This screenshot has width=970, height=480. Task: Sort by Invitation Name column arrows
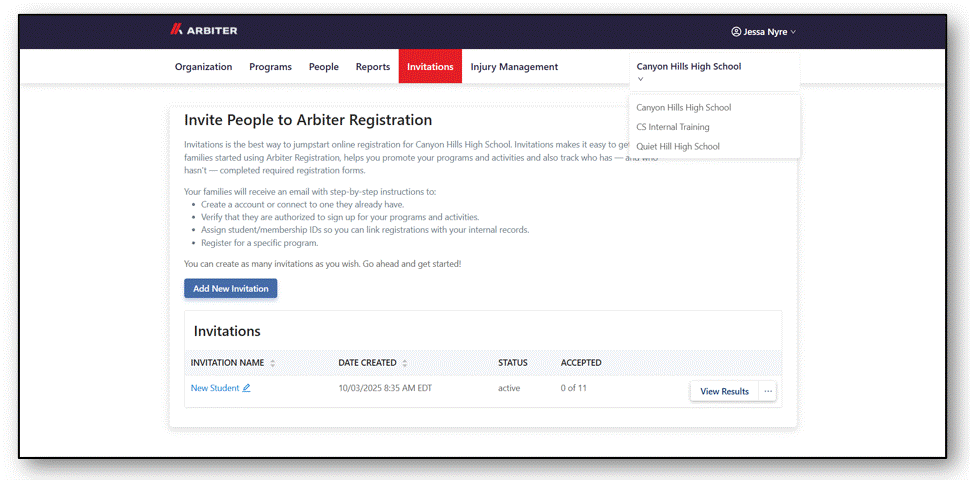[273, 363]
